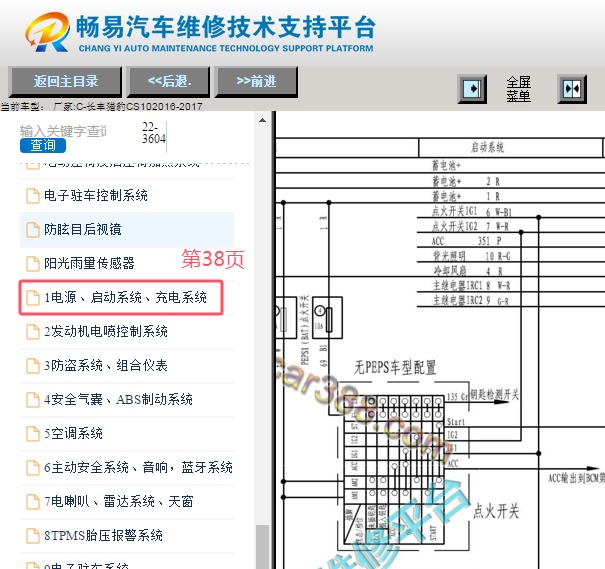This screenshot has width=605, height=569.
Task: Open 4安全气囊、ABS制动系统 entry
Action: pos(118,399)
